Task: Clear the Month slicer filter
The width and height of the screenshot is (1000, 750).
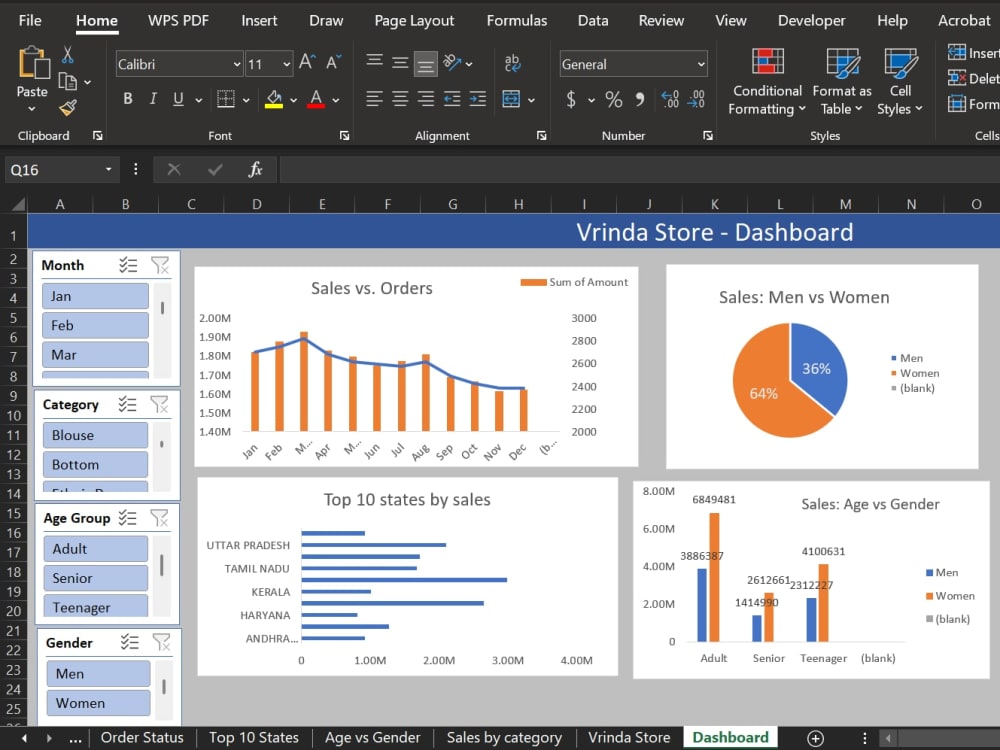Action: pos(160,265)
